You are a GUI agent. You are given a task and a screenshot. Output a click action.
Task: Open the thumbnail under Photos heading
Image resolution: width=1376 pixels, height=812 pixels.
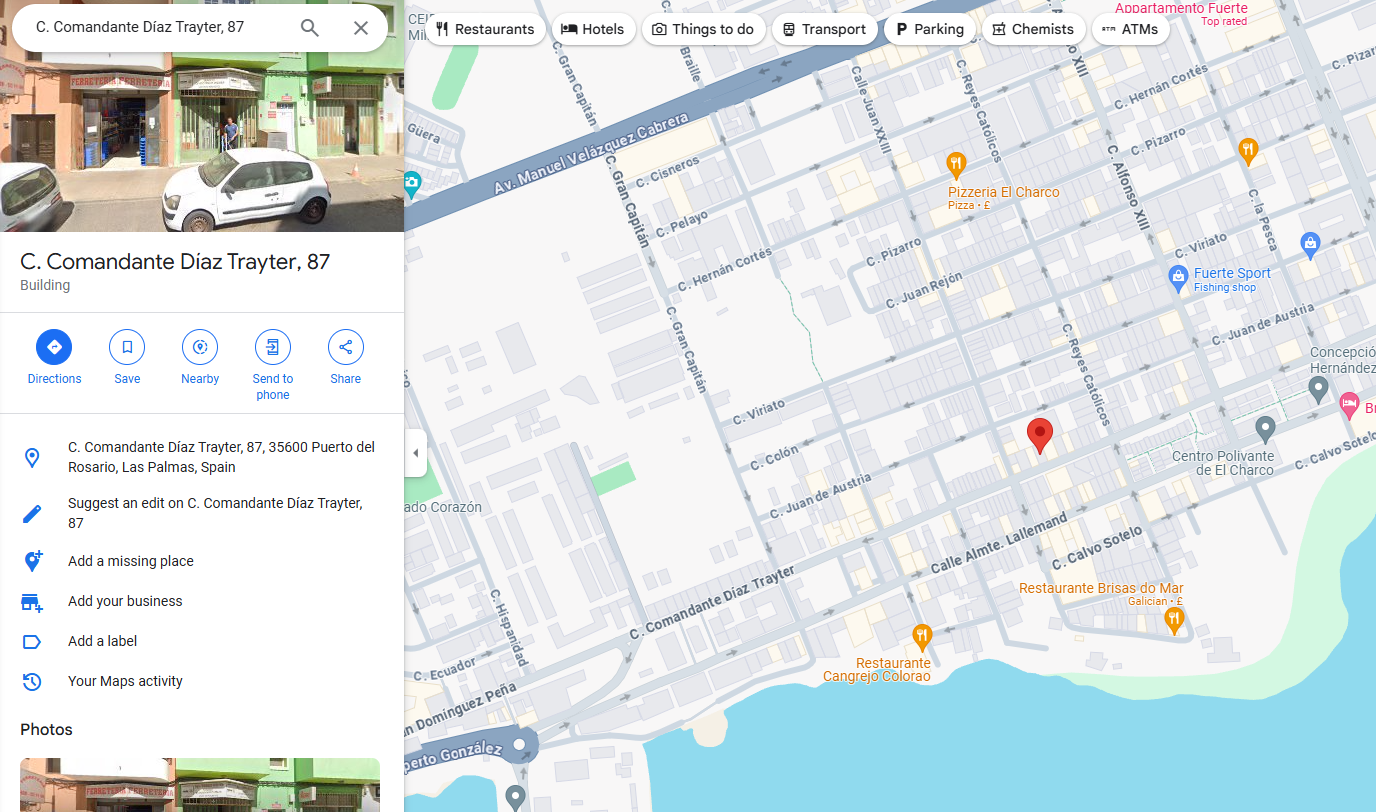coord(200,785)
